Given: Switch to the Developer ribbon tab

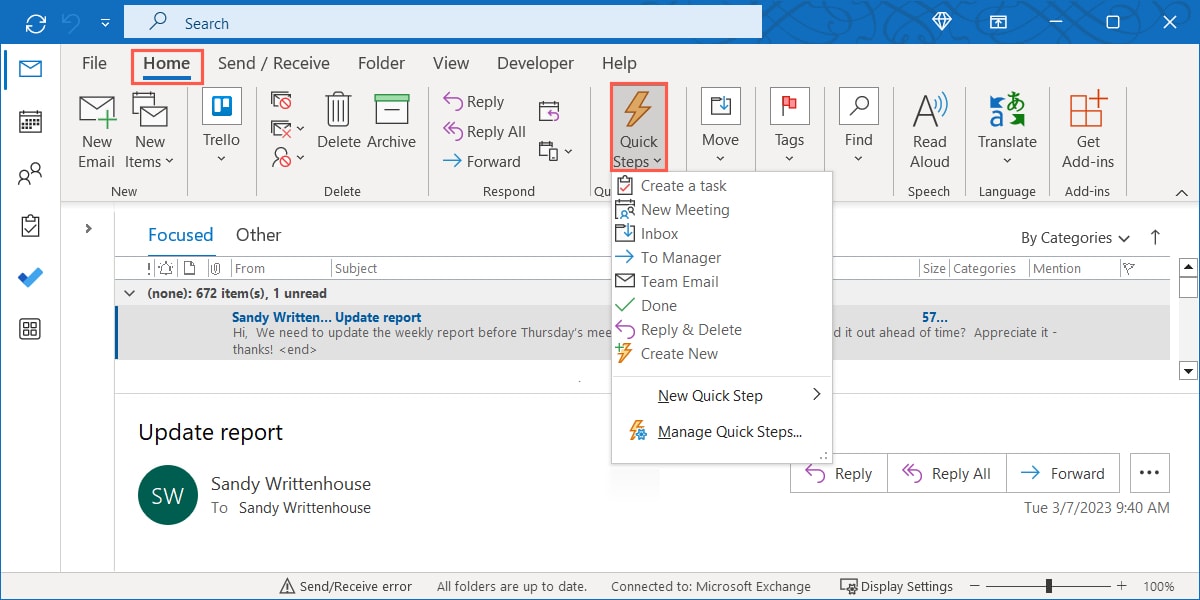Looking at the screenshot, I should (535, 62).
